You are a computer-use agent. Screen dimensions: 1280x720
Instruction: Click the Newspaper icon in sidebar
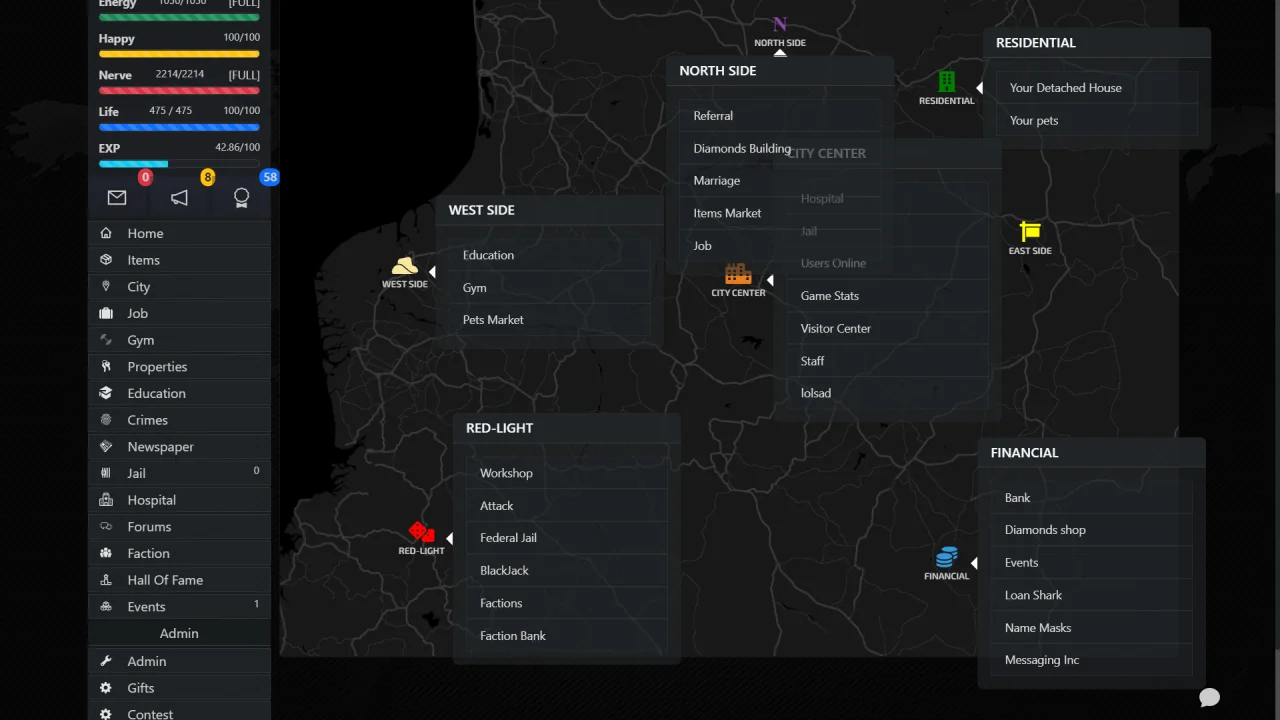coord(106,446)
